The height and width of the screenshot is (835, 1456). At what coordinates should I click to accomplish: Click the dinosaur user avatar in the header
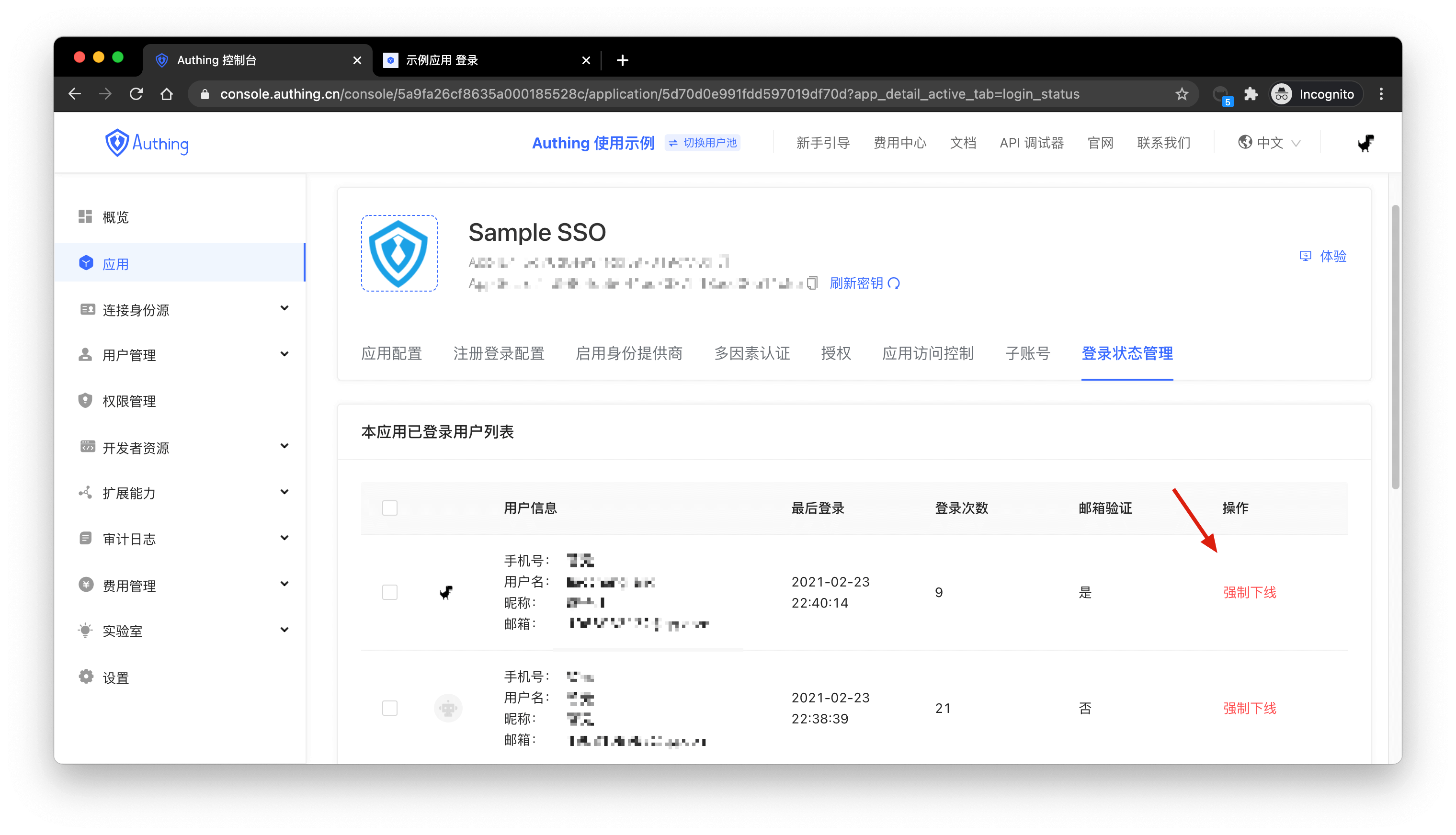tap(1365, 143)
